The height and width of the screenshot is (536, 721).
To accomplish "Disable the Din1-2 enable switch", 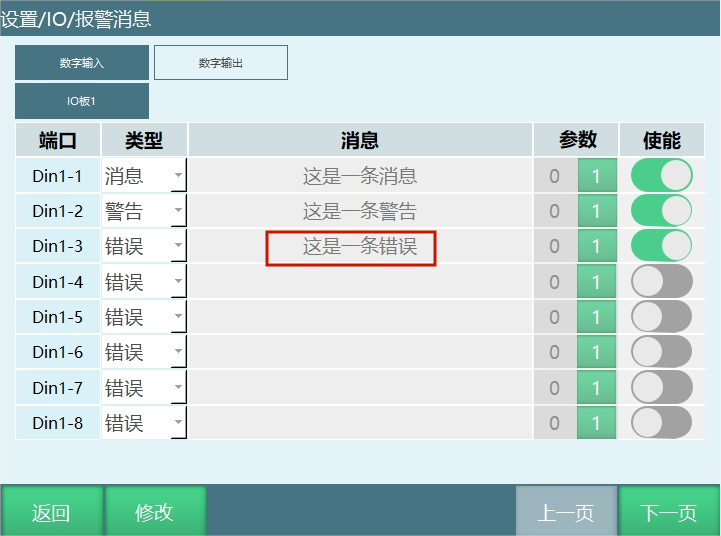I will tap(662, 211).
